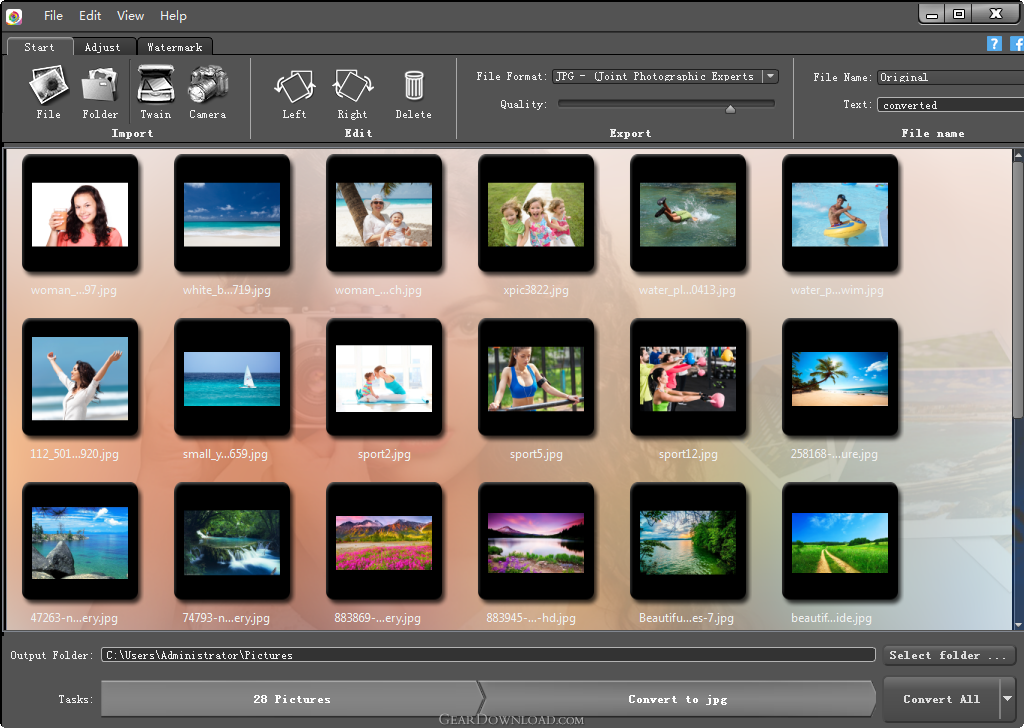This screenshot has height=728, width=1024.
Task: Switch to the Watermark tab
Action: [174, 47]
